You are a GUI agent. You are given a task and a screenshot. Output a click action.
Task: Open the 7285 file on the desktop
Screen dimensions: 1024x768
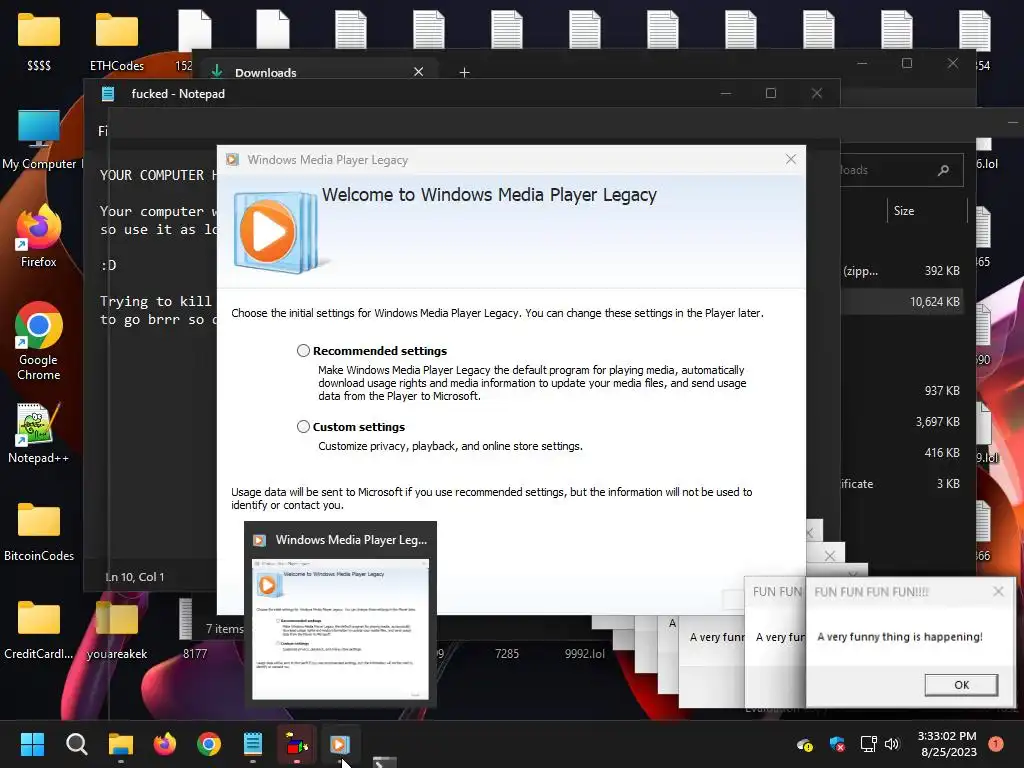(507, 654)
